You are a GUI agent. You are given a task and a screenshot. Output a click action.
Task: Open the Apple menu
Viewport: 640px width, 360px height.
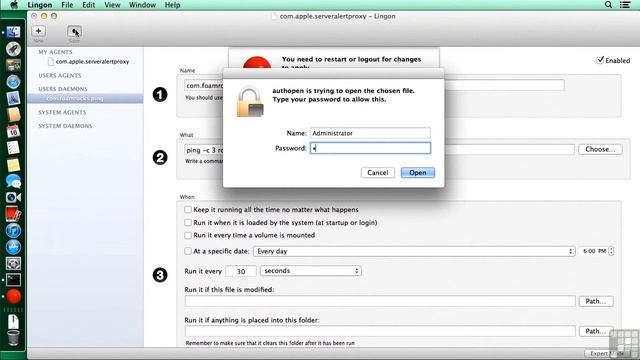pyautogui.click(x=14, y=5)
